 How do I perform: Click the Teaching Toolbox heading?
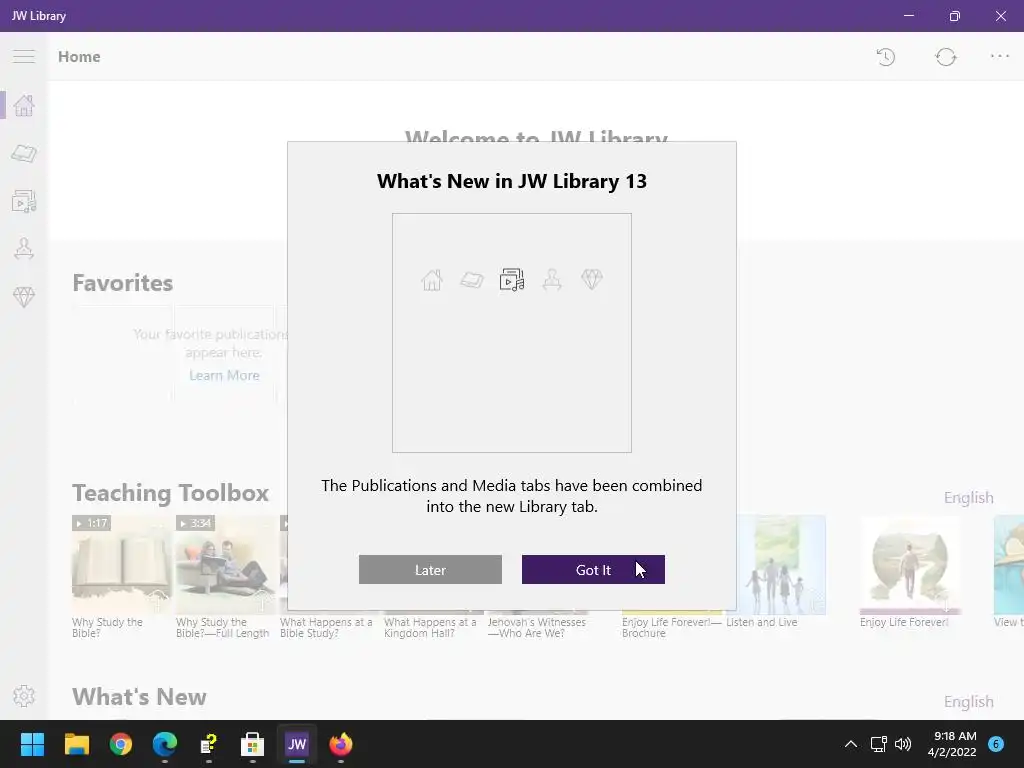click(x=170, y=493)
